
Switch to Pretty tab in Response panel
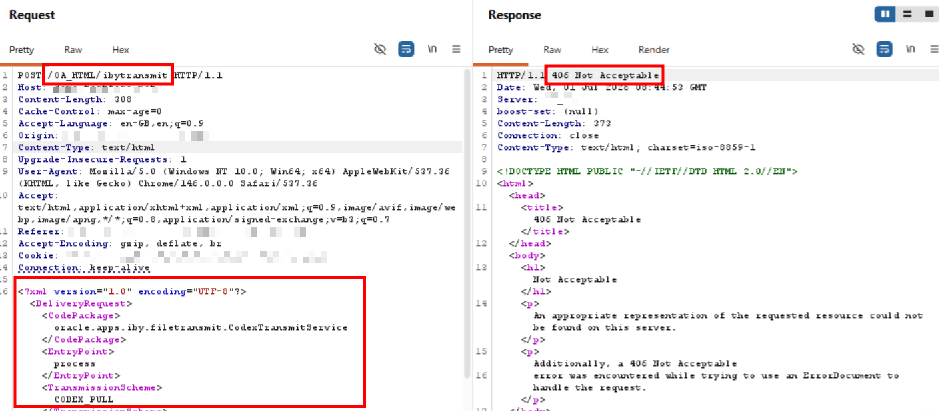501,50
